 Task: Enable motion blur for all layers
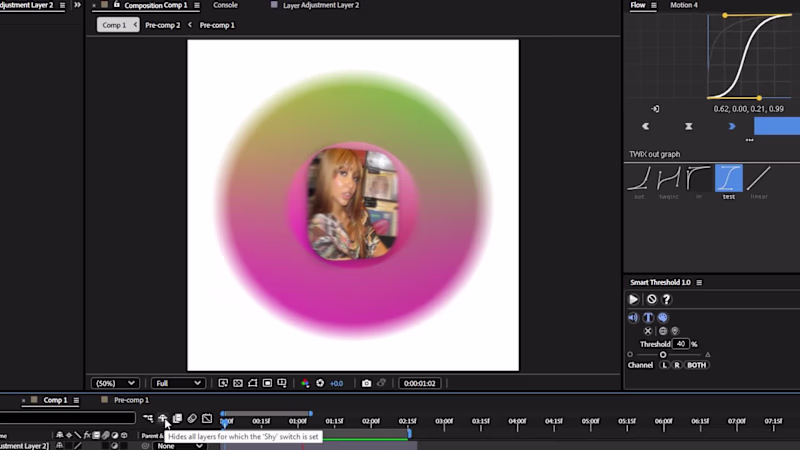click(x=192, y=418)
